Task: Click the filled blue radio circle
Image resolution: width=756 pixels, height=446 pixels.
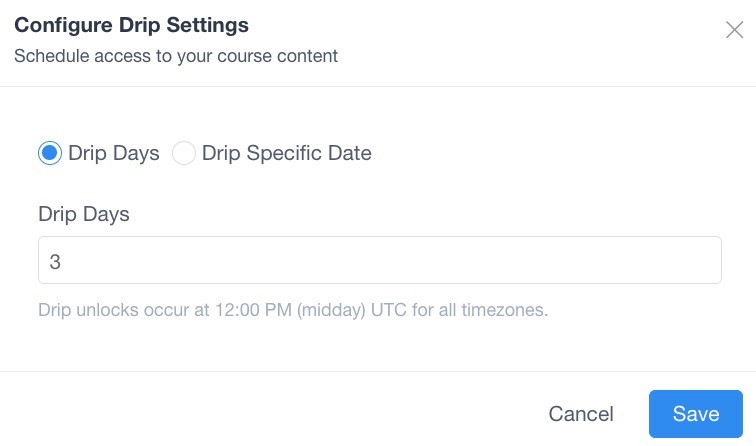Action: [x=50, y=153]
